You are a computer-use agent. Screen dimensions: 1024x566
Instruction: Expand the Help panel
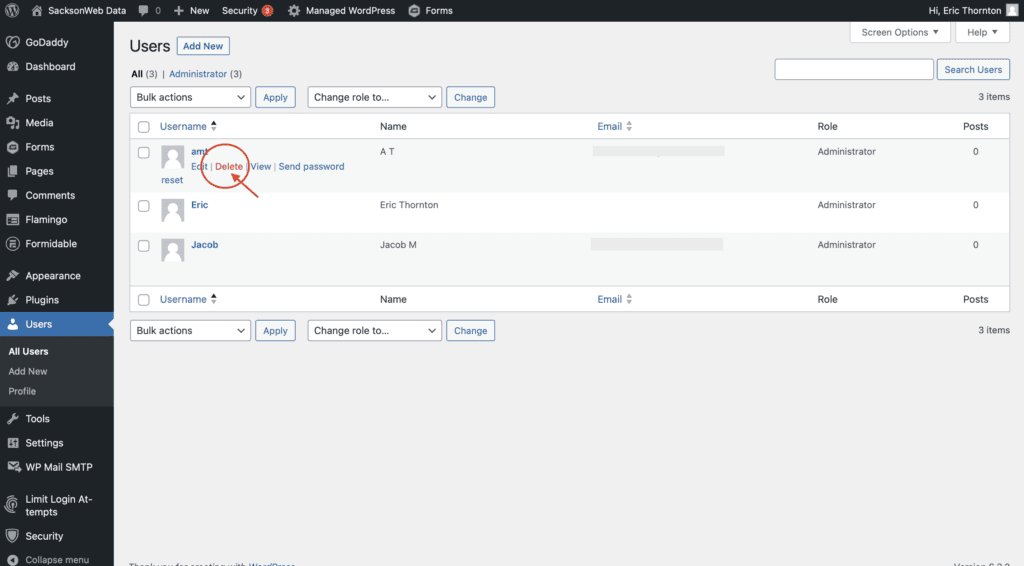tap(982, 32)
